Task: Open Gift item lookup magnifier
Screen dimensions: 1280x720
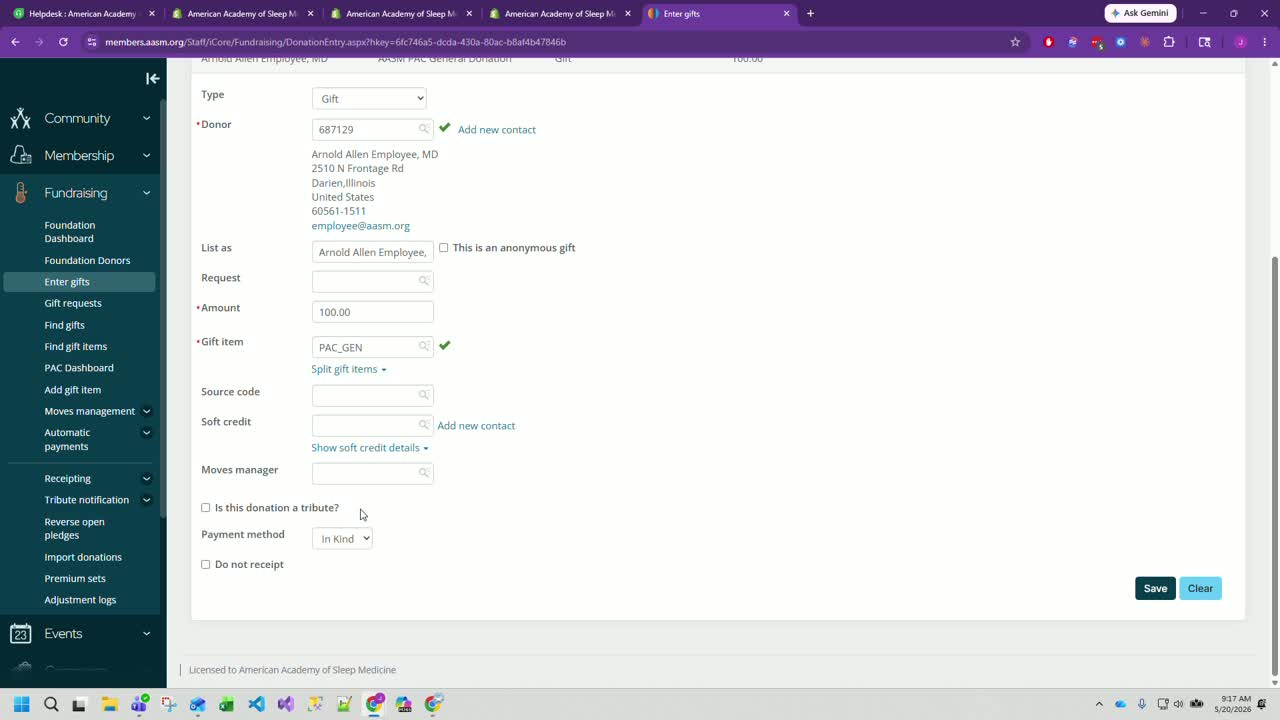Action: coord(424,346)
